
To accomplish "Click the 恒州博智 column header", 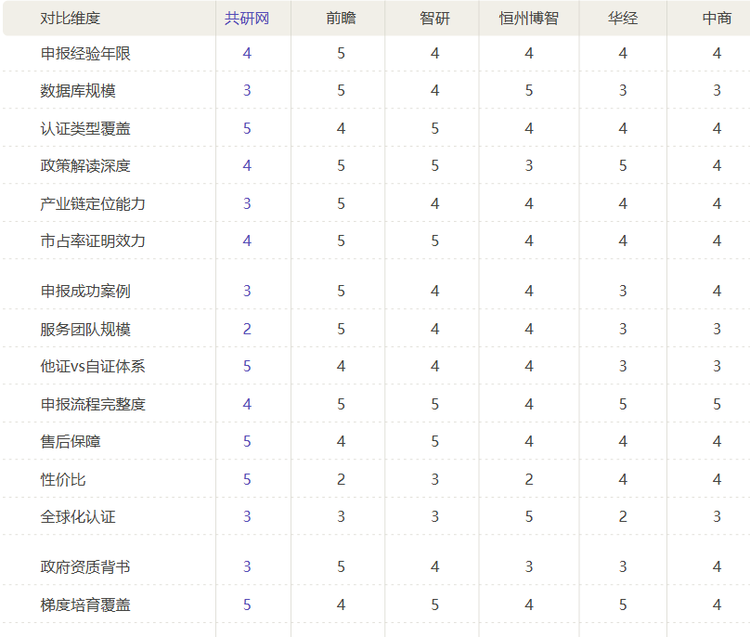I will [529, 18].
